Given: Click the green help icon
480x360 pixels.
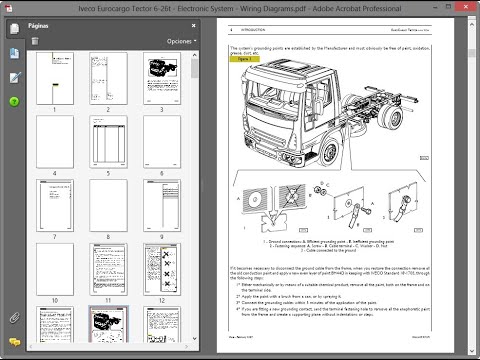Looking at the screenshot, I should click(x=14, y=102).
